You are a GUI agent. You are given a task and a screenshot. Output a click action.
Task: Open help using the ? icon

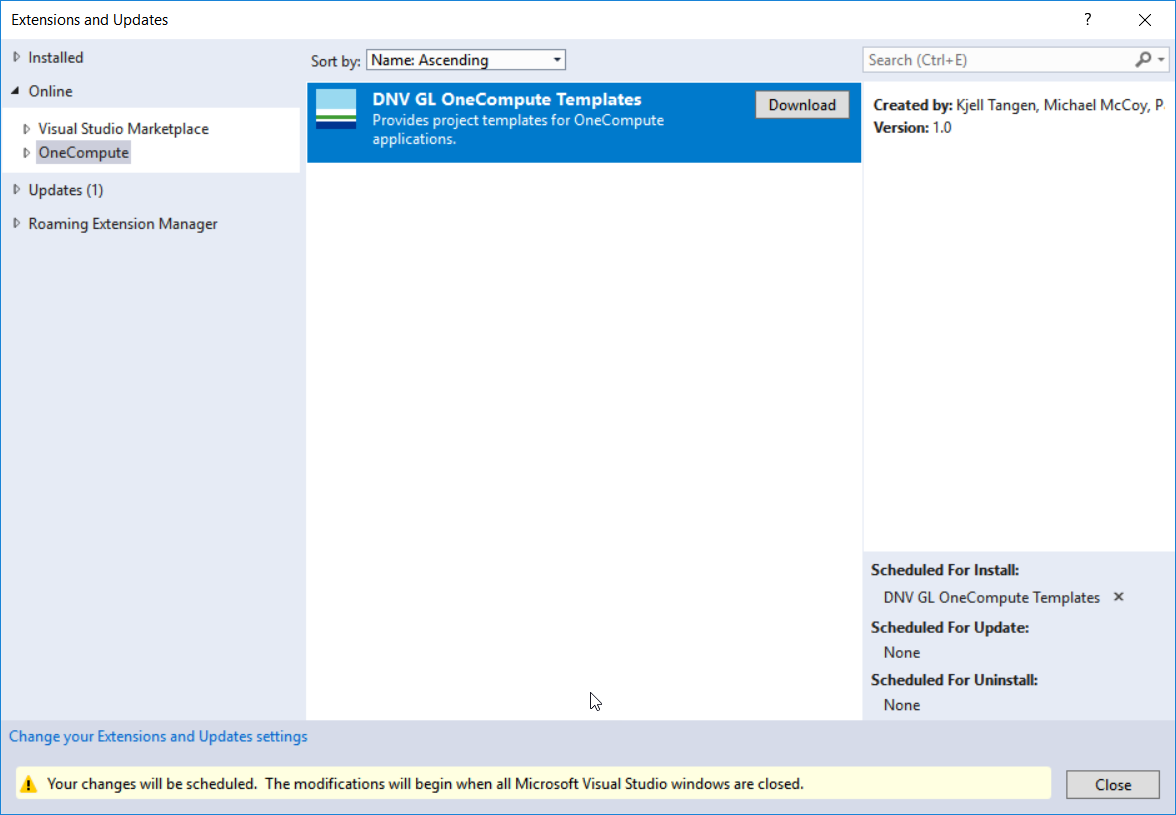click(1087, 19)
